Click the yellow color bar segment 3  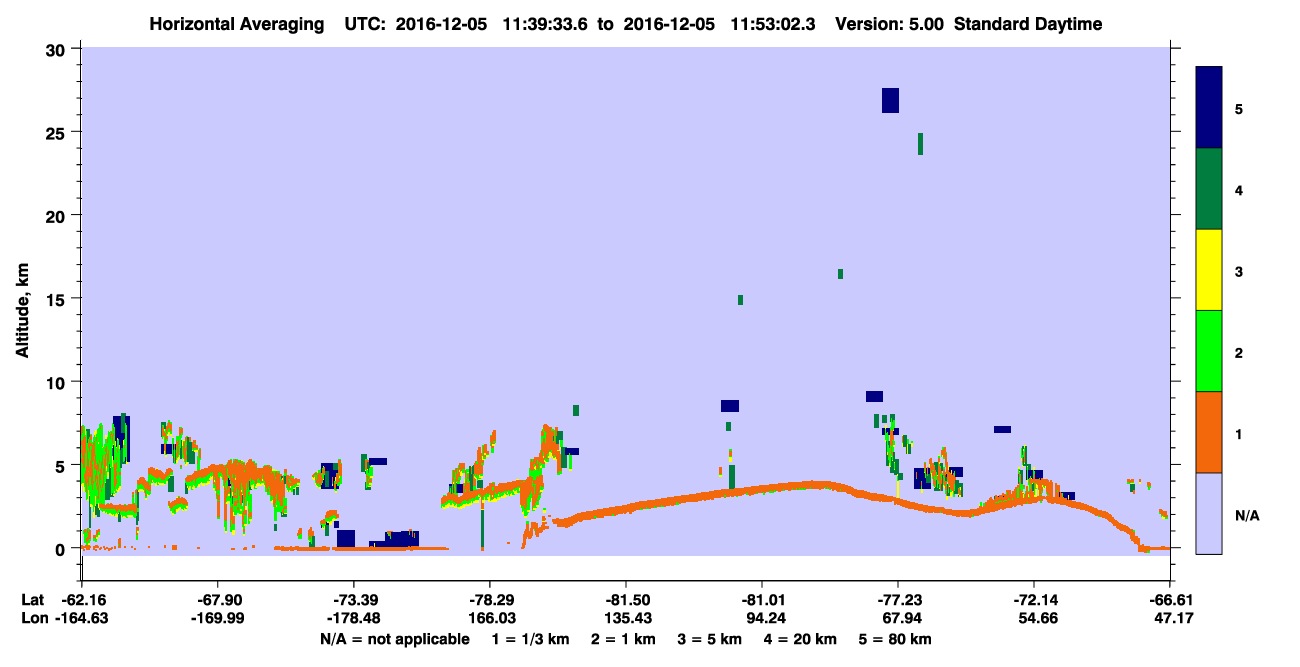pos(1209,270)
